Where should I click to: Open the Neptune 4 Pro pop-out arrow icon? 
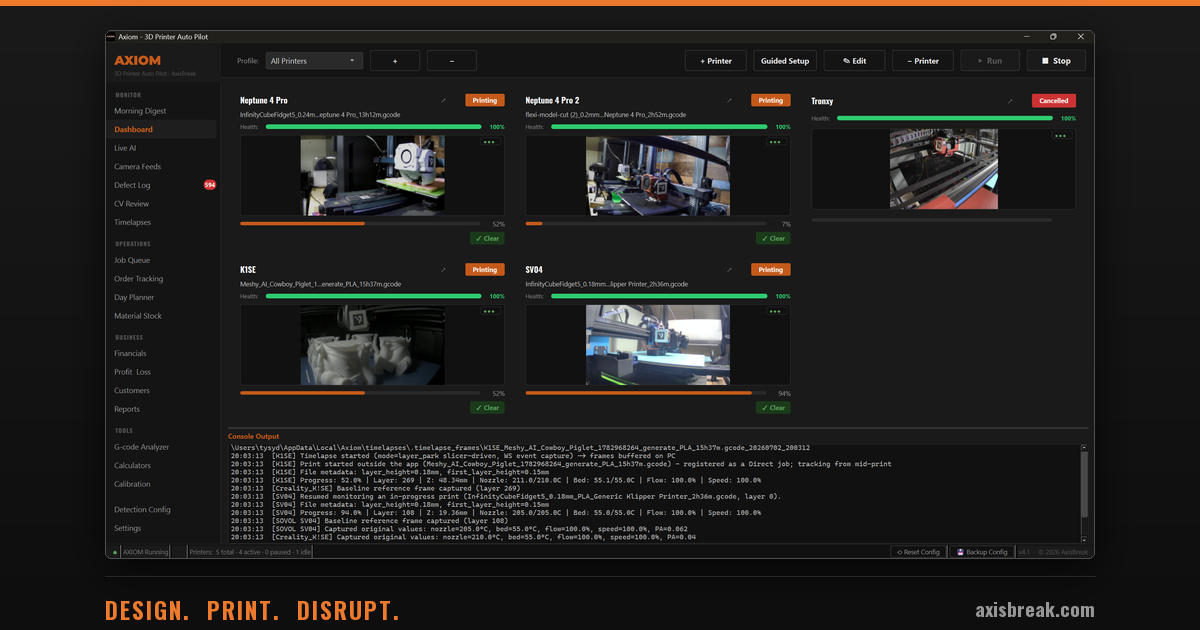click(444, 101)
